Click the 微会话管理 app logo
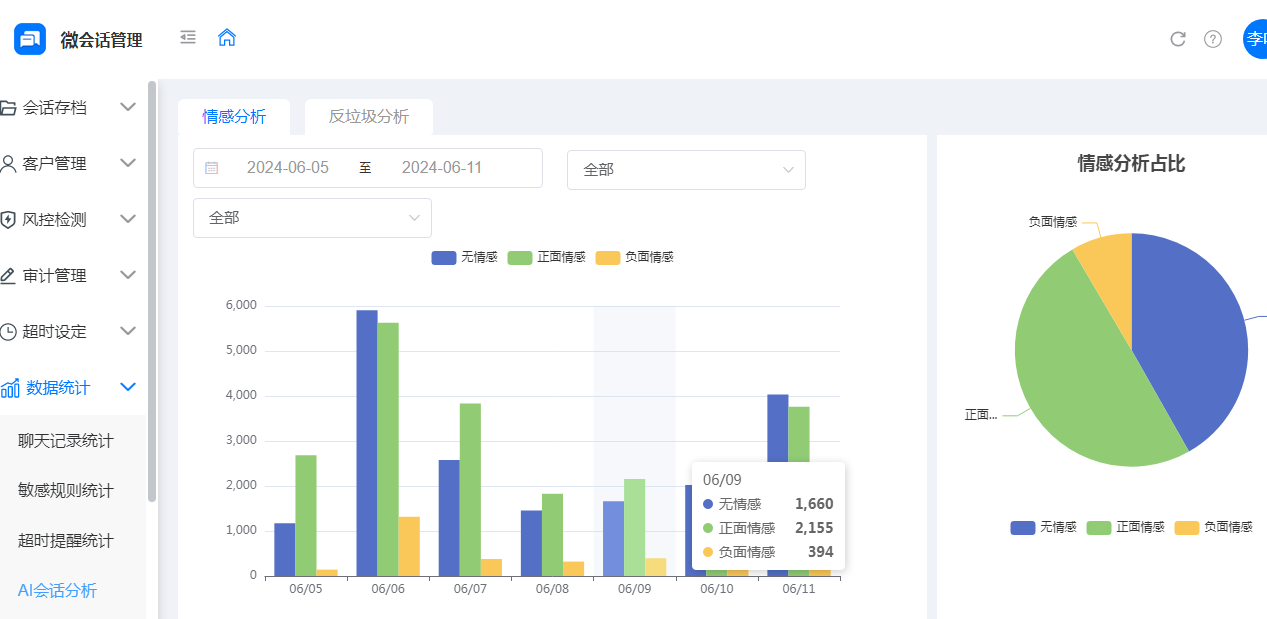Screen dimensions: 1267x619 [30, 39]
